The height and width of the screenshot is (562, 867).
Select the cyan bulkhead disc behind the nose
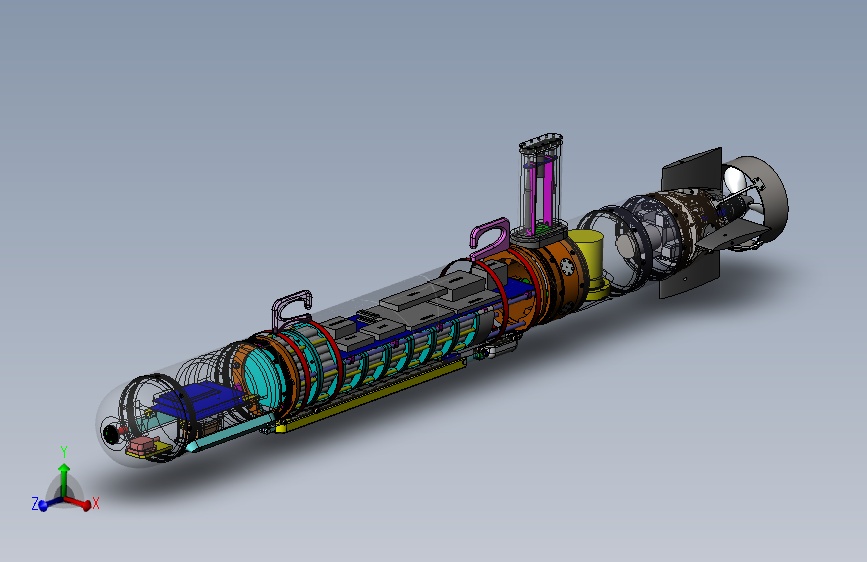(263, 378)
